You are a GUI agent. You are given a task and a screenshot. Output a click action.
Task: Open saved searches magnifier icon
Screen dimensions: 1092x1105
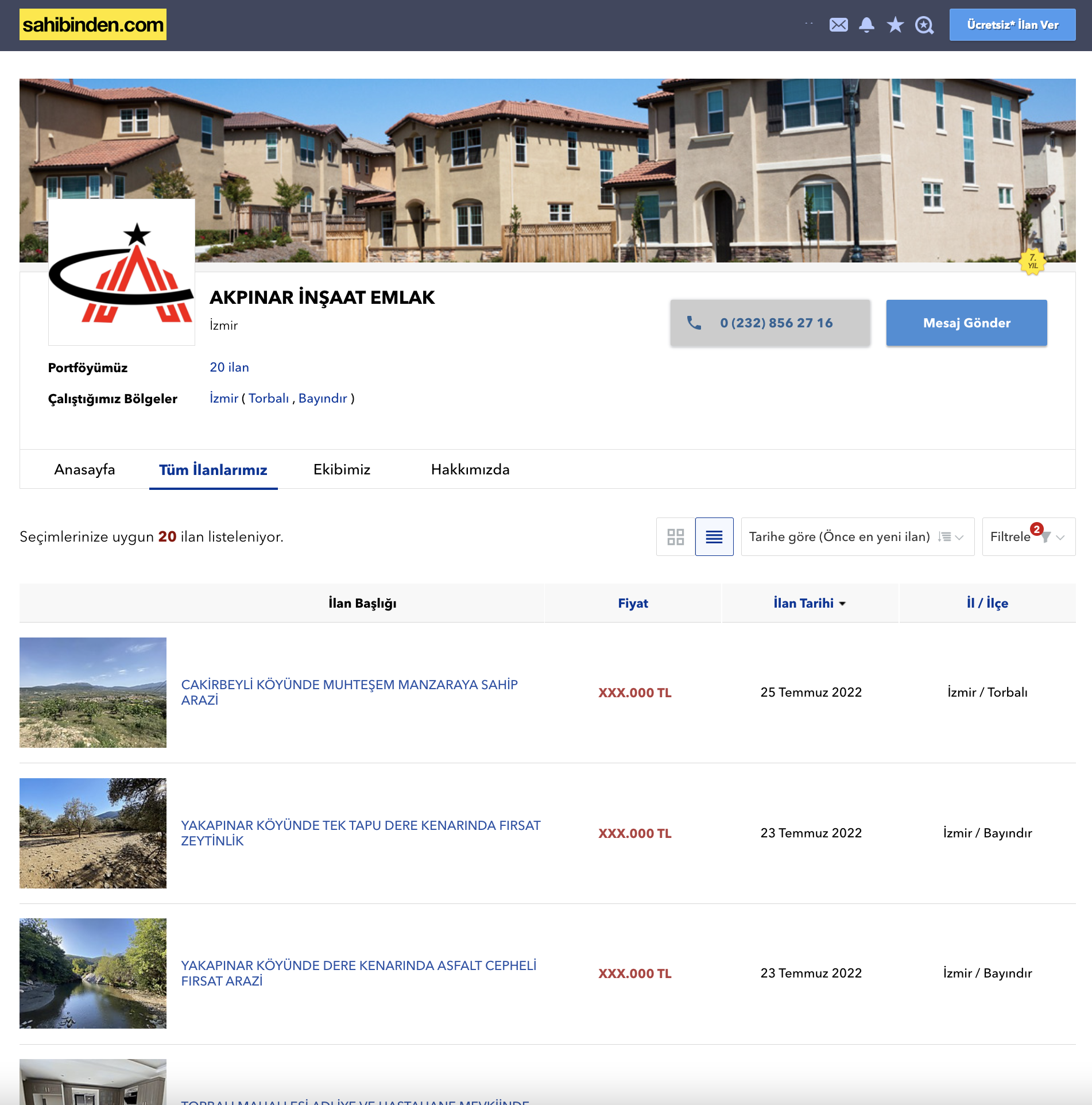click(x=924, y=25)
